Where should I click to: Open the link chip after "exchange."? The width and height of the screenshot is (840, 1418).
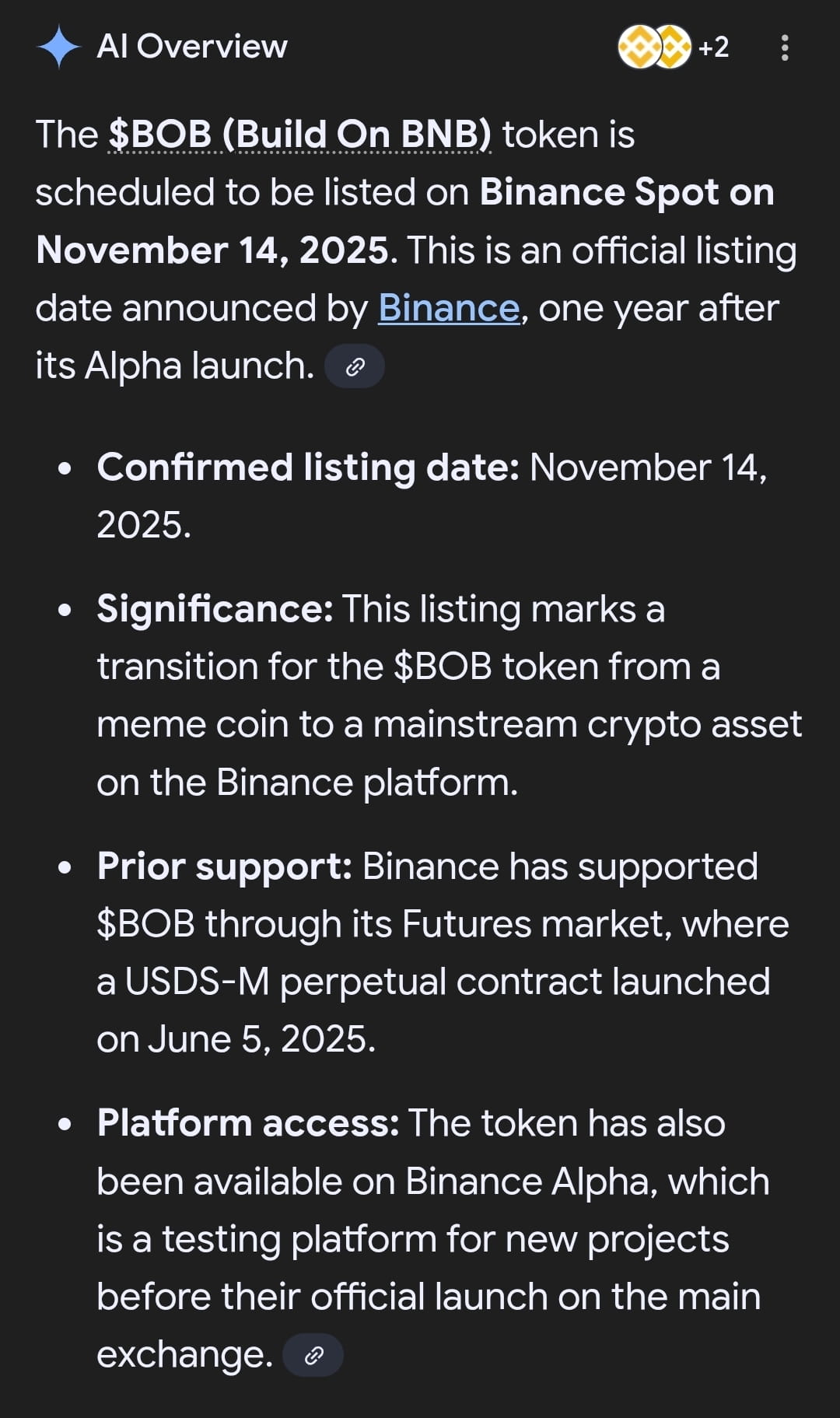point(313,1356)
